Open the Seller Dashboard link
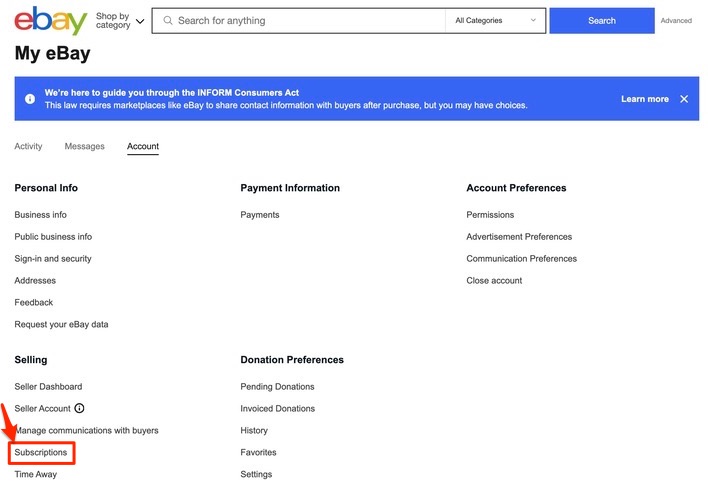Image resolution: width=708 pixels, height=487 pixels. [48, 387]
